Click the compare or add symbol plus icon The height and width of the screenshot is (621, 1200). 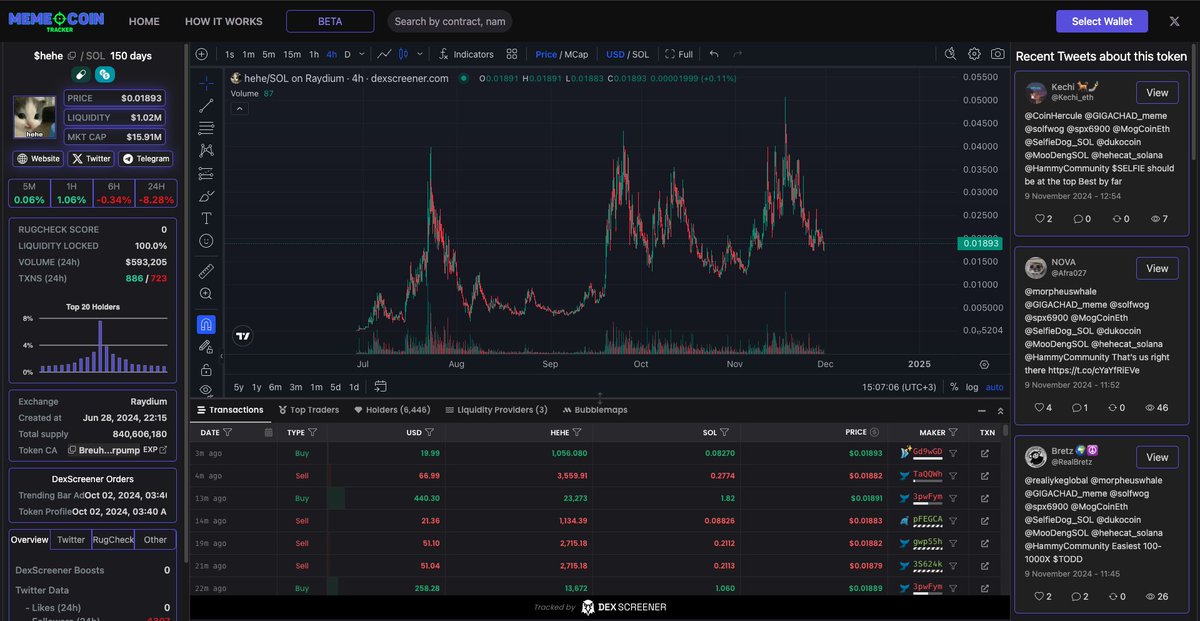[x=202, y=54]
